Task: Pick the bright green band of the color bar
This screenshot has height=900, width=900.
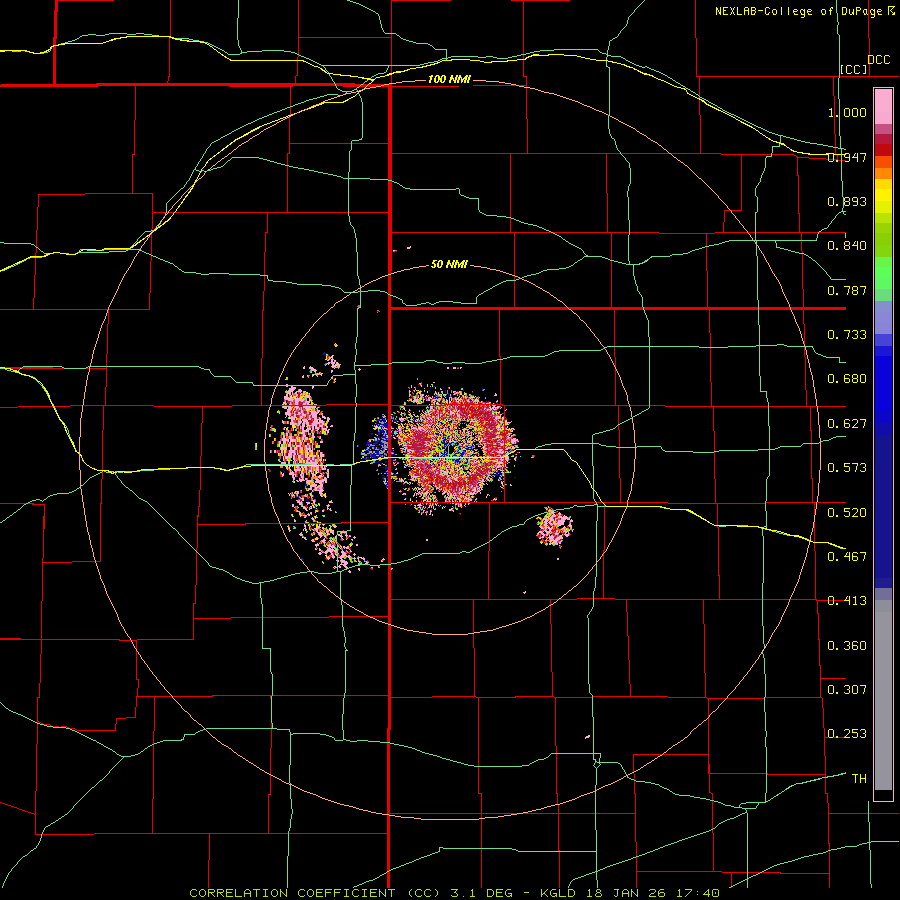Action: pos(883,273)
